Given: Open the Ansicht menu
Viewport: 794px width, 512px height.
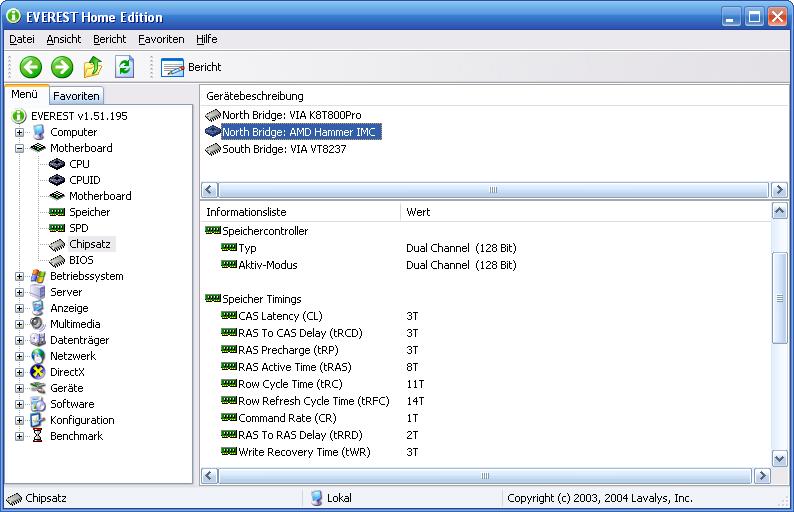Looking at the screenshot, I should click(64, 40).
